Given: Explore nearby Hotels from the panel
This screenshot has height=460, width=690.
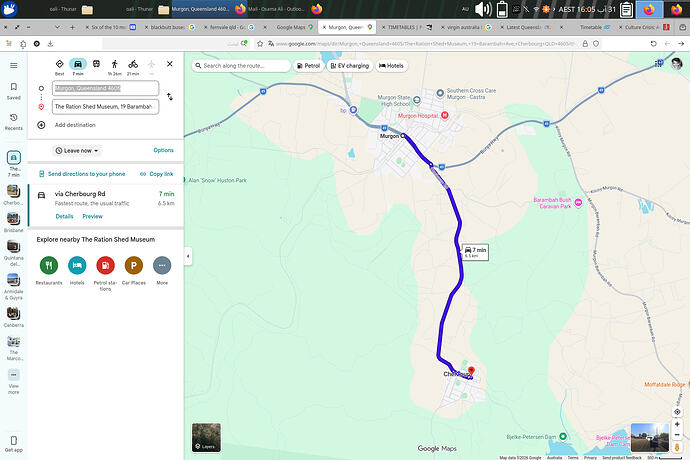Looking at the screenshot, I should tap(77, 265).
